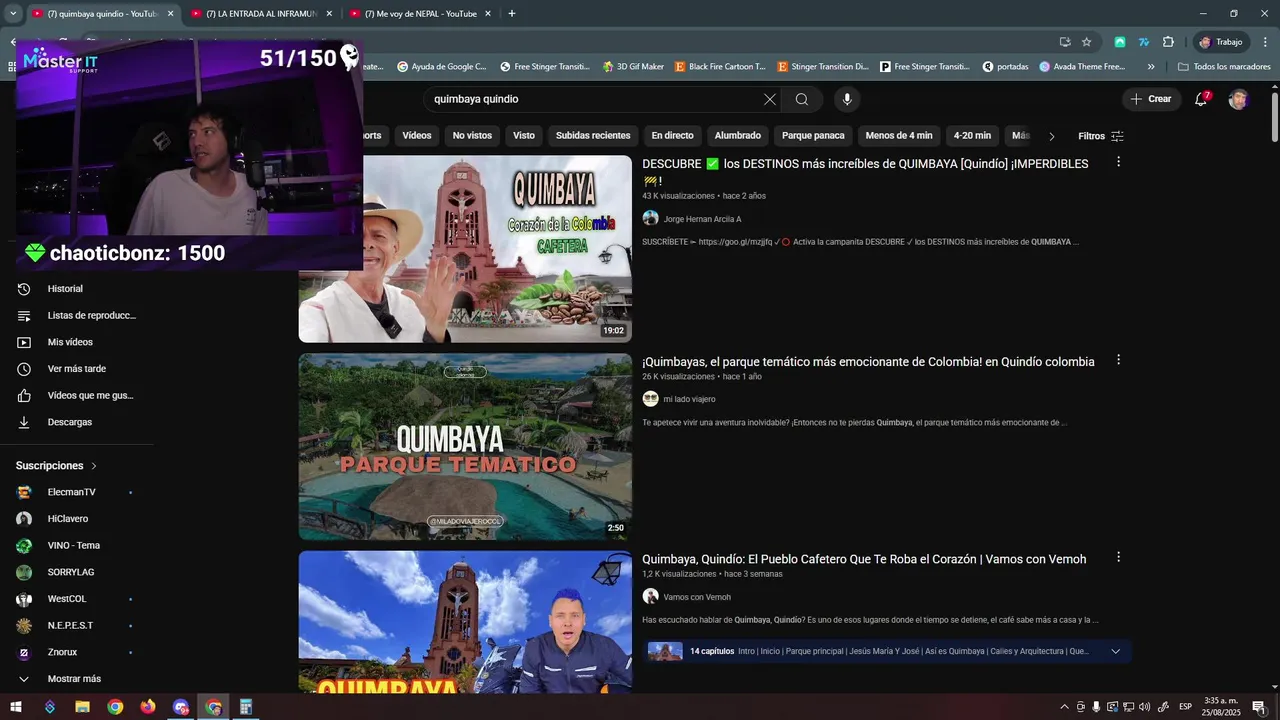Filter results by Visto chip

tap(524, 136)
